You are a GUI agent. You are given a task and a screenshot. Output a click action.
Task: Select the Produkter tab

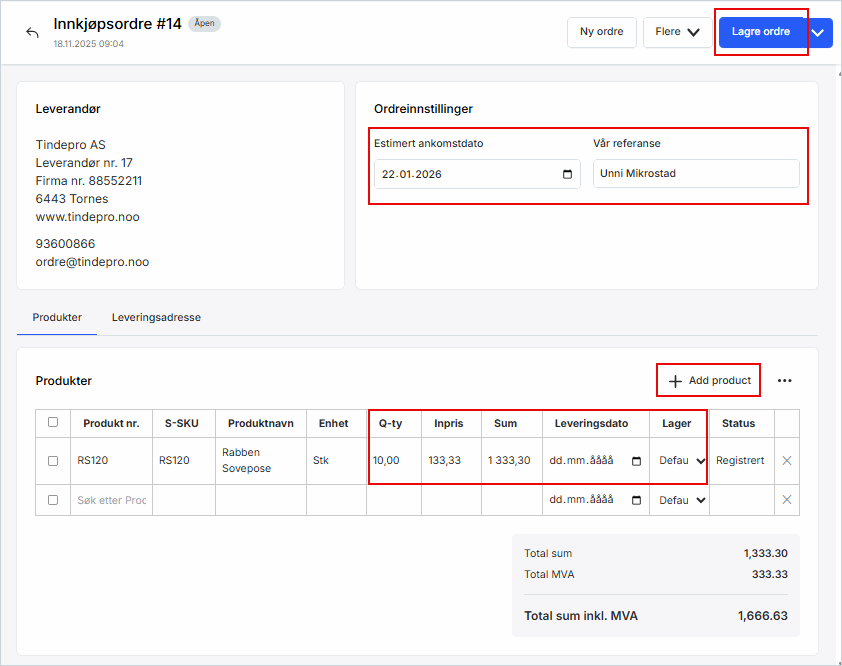coord(57,318)
